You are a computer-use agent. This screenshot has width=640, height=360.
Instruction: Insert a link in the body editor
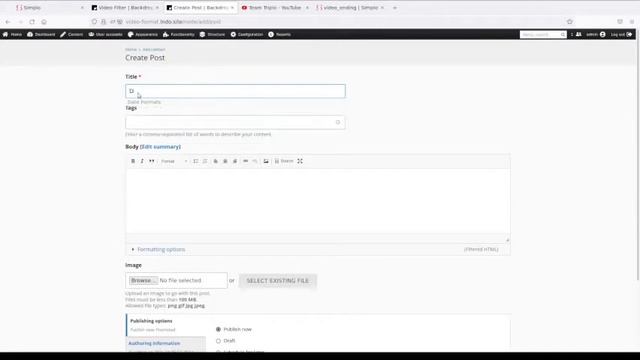coord(245,161)
